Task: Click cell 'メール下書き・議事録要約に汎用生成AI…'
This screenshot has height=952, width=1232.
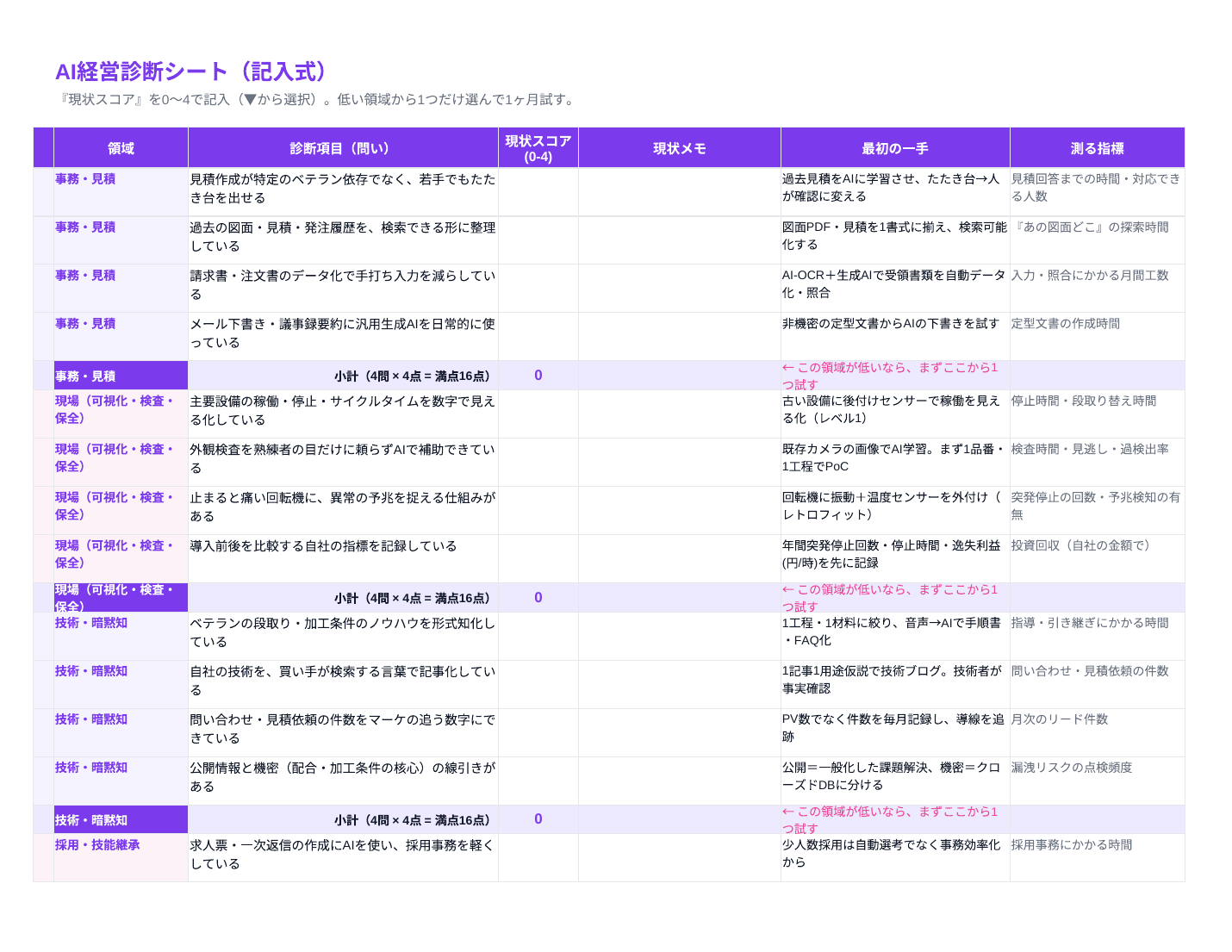Action: pyautogui.click(x=343, y=336)
